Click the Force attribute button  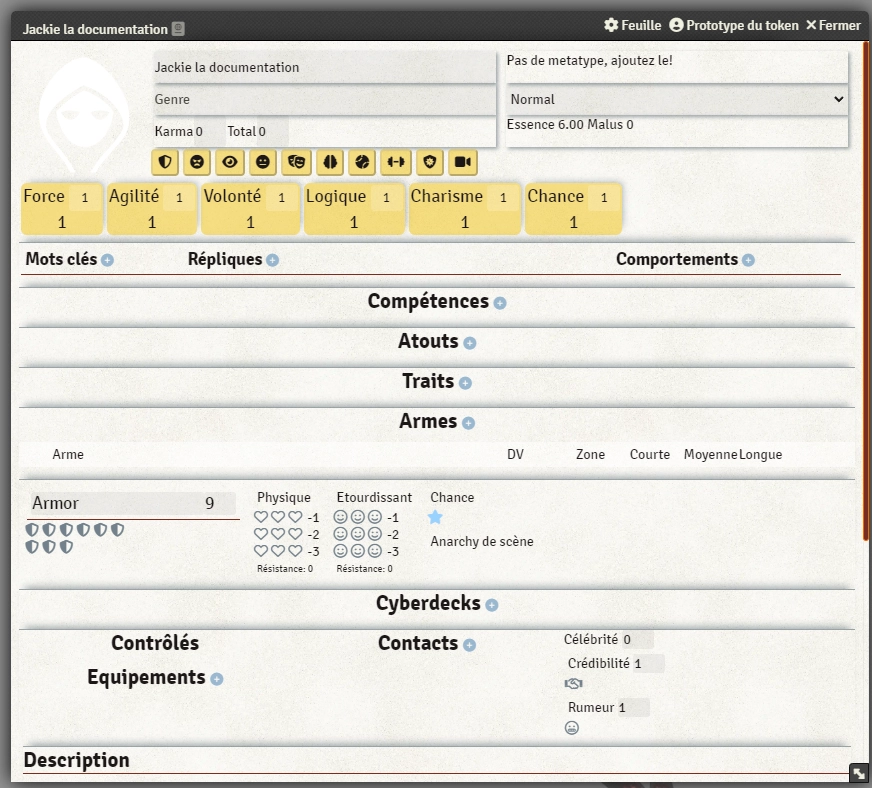[x=44, y=197]
